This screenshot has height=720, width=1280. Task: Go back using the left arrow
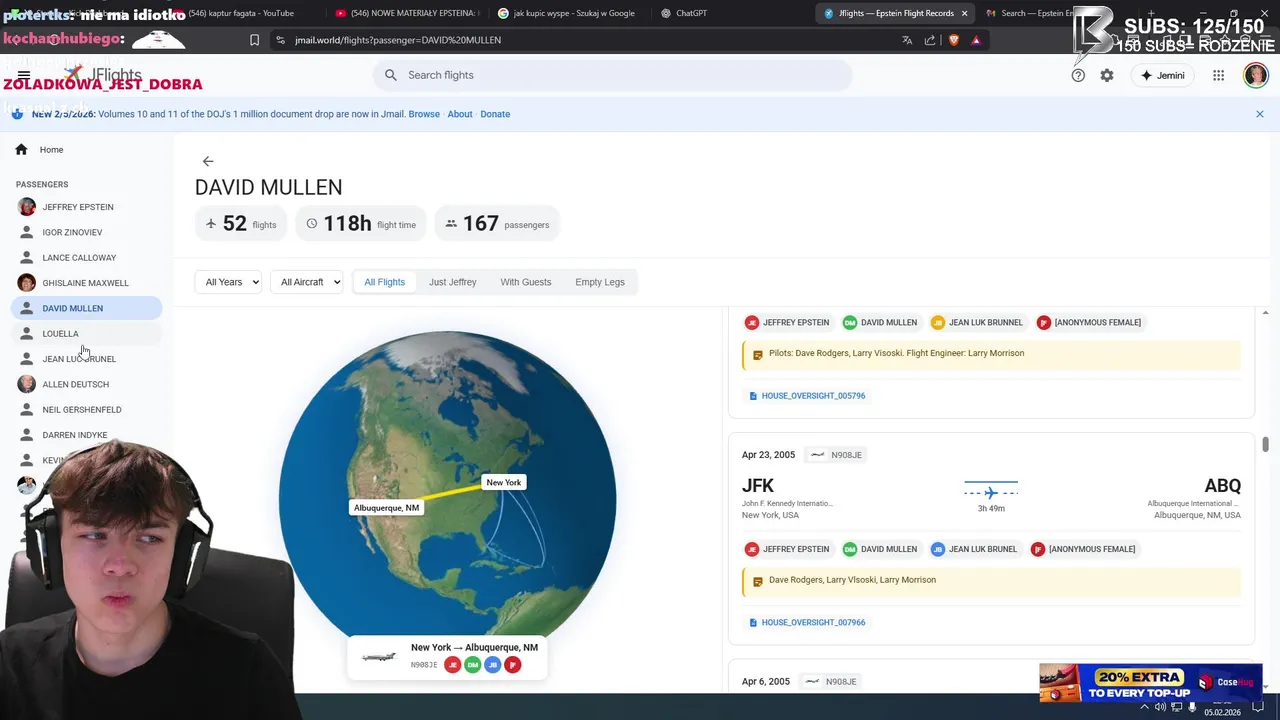208,161
